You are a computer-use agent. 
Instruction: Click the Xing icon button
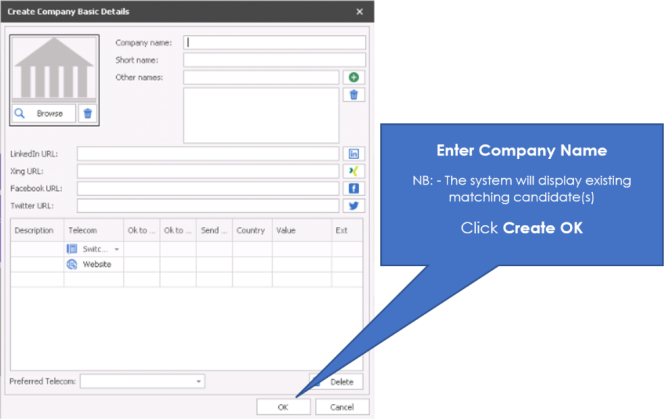point(353,171)
